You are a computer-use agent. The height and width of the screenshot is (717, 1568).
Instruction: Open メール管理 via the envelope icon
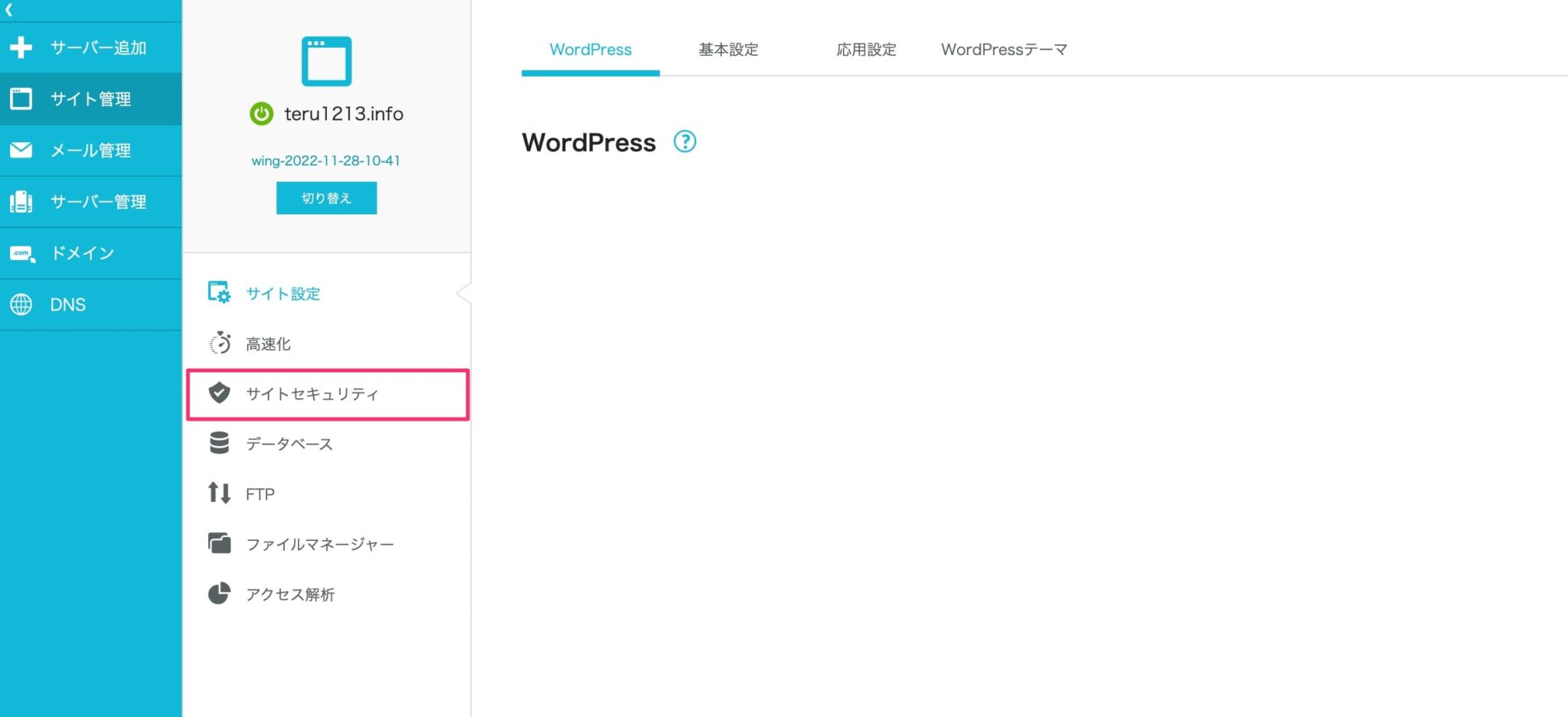coord(21,150)
